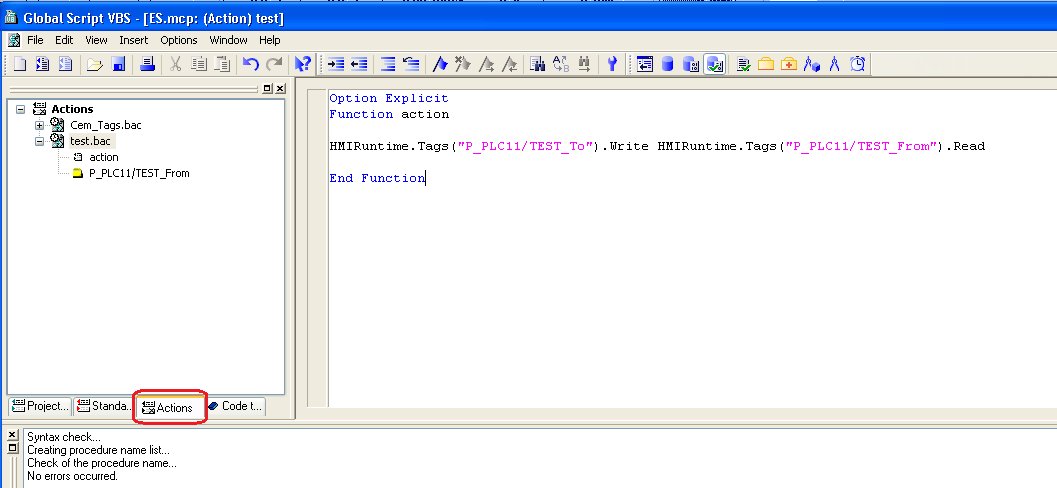Click the third page icon with blue arrows
Image resolution: width=1057 pixels, height=488 pixels.
click(x=65, y=64)
